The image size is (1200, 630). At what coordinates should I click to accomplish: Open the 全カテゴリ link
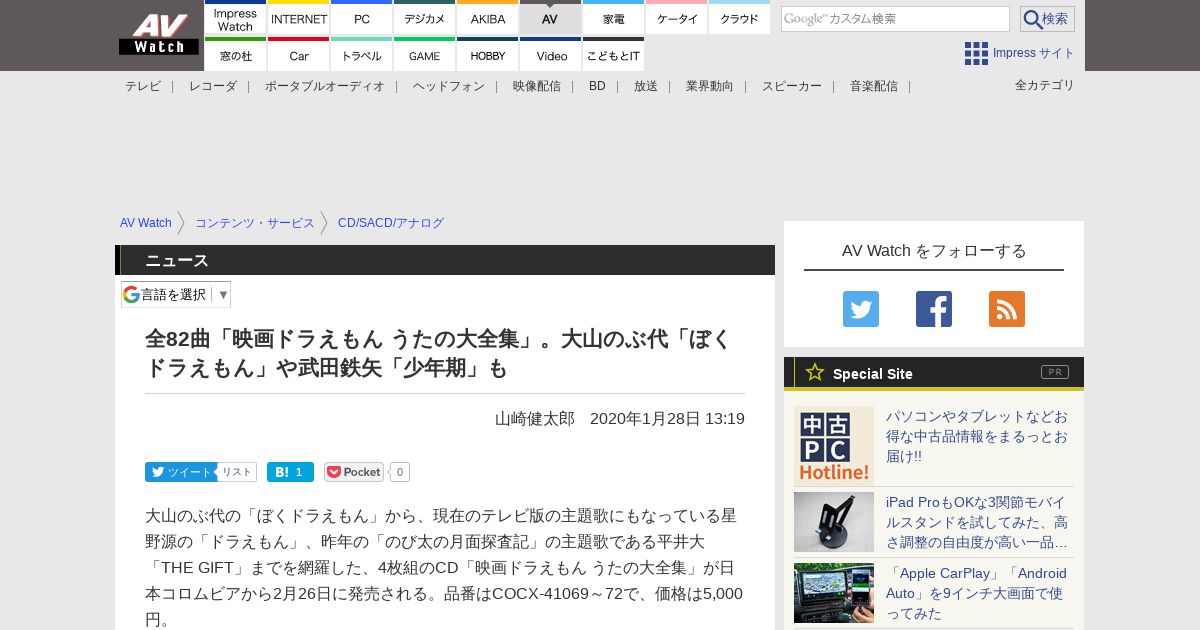pyautogui.click(x=1045, y=85)
